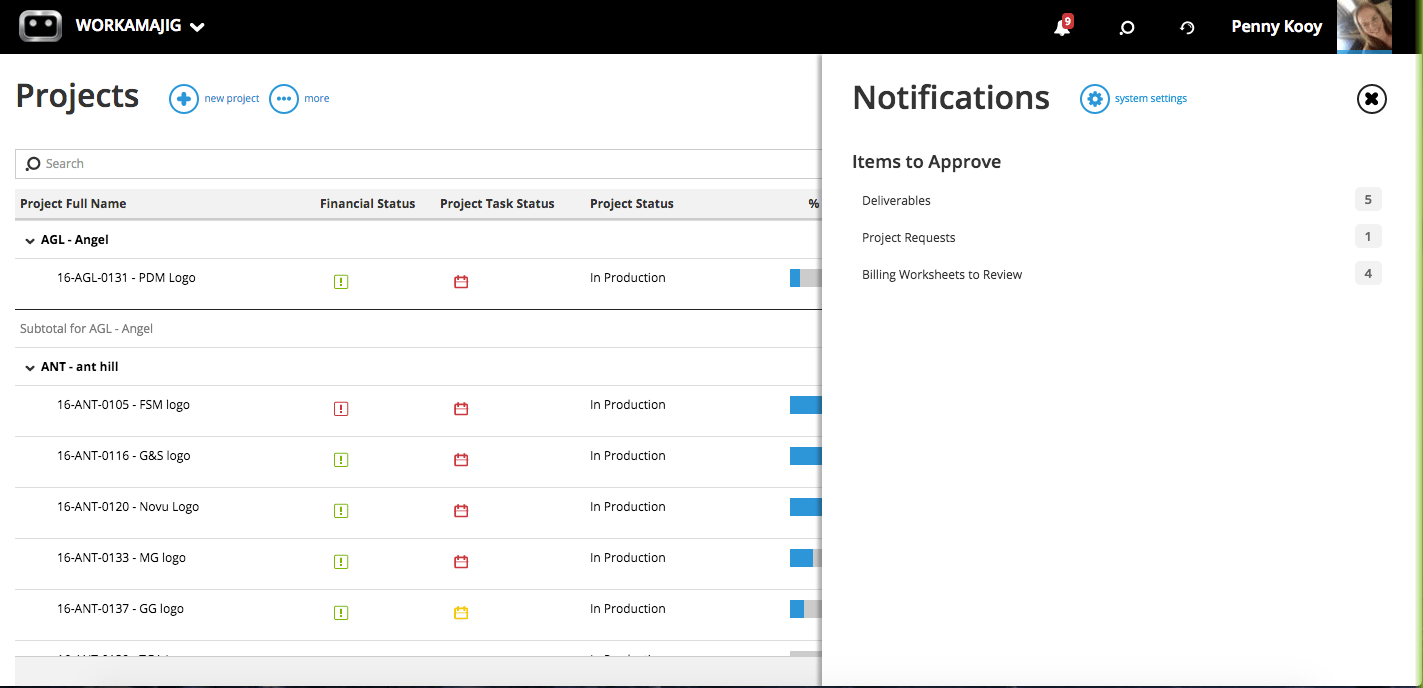The image size is (1423, 688).
Task: Click the refresh history icon in top bar
Action: [1186, 28]
